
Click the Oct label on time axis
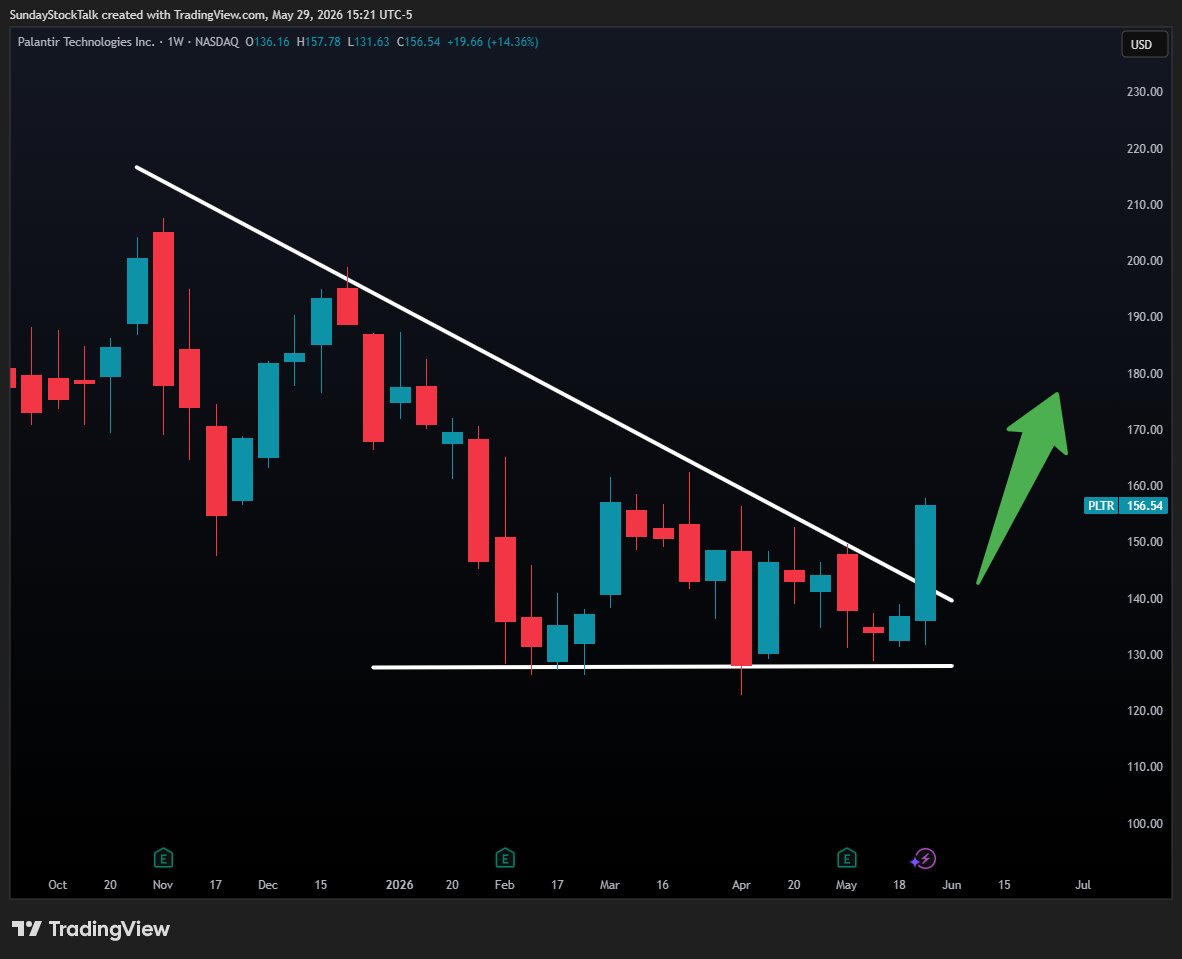pyautogui.click(x=57, y=884)
